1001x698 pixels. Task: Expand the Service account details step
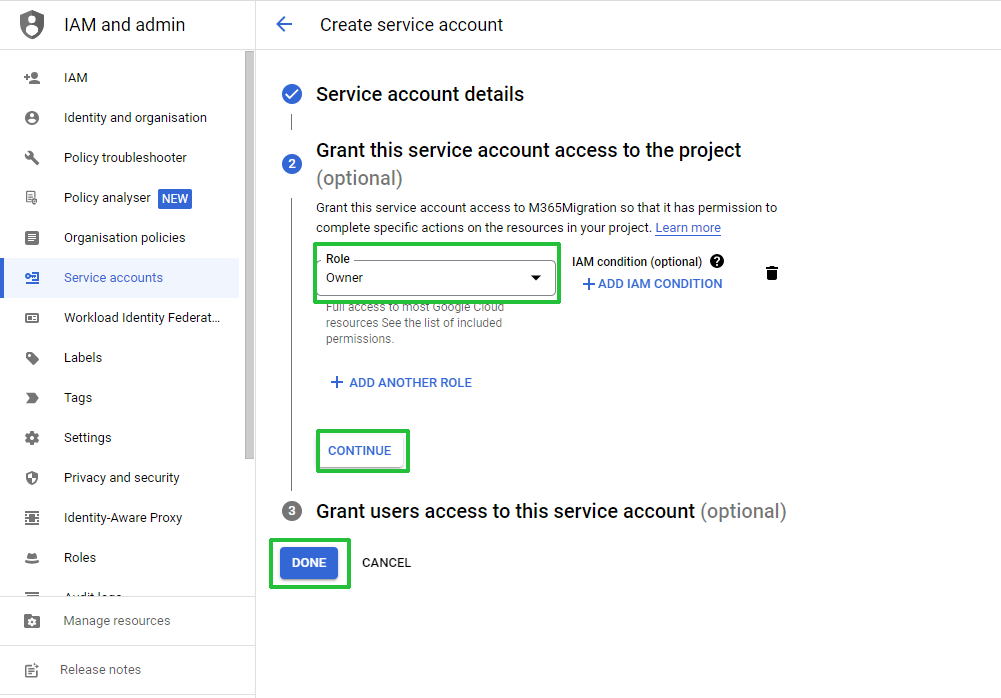[419, 94]
